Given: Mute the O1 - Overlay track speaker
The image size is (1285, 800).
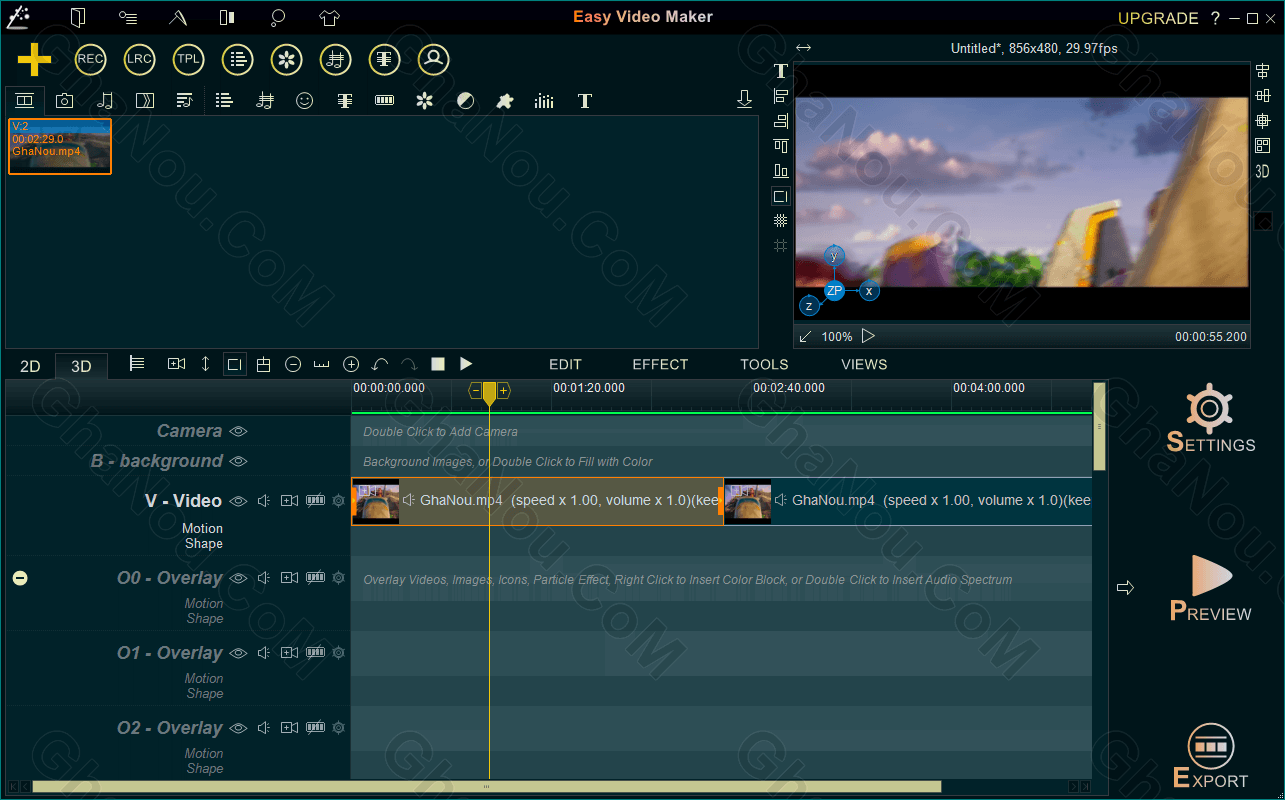Looking at the screenshot, I should point(264,653).
